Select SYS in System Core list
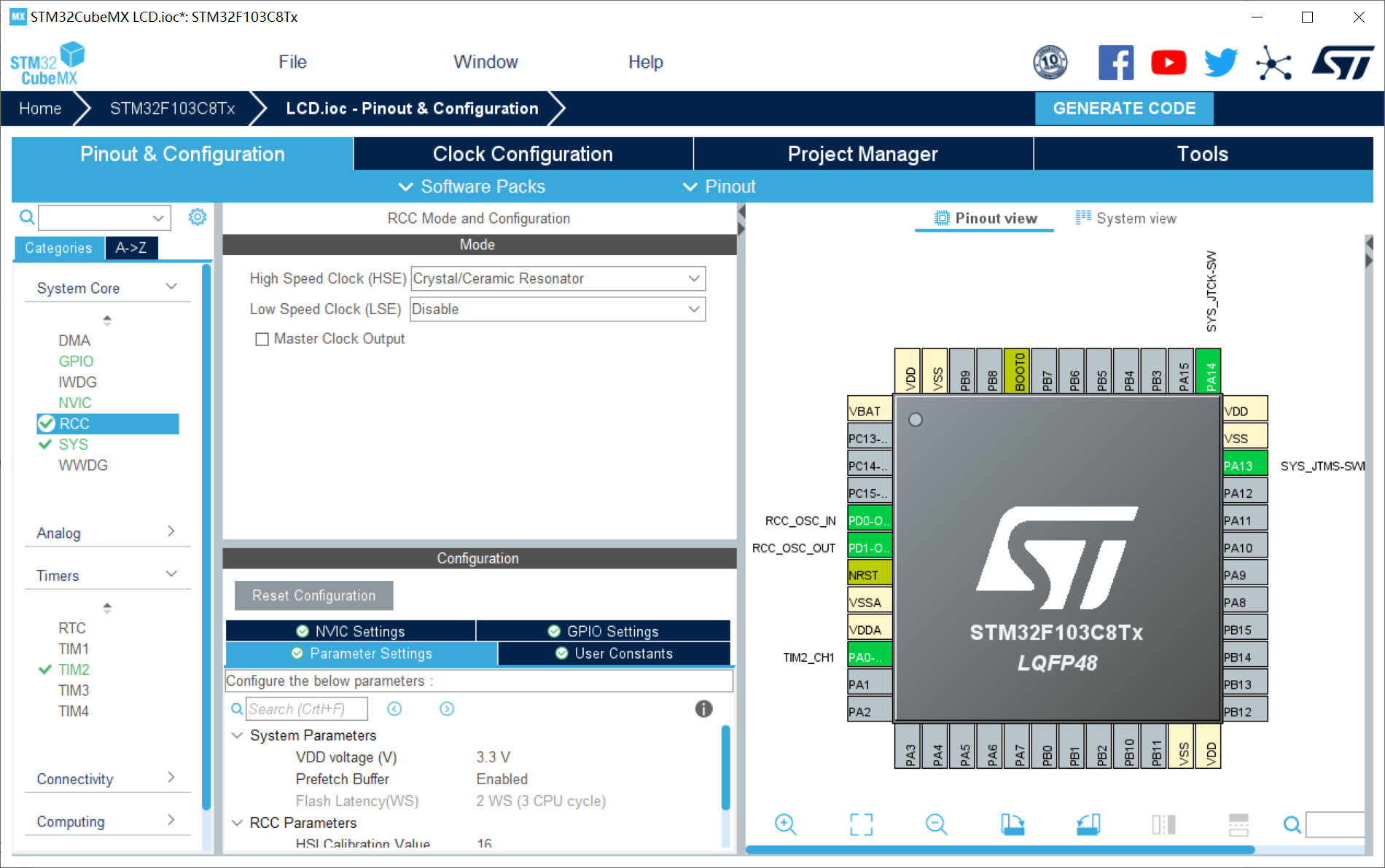The height and width of the screenshot is (868, 1385). point(73,444)
